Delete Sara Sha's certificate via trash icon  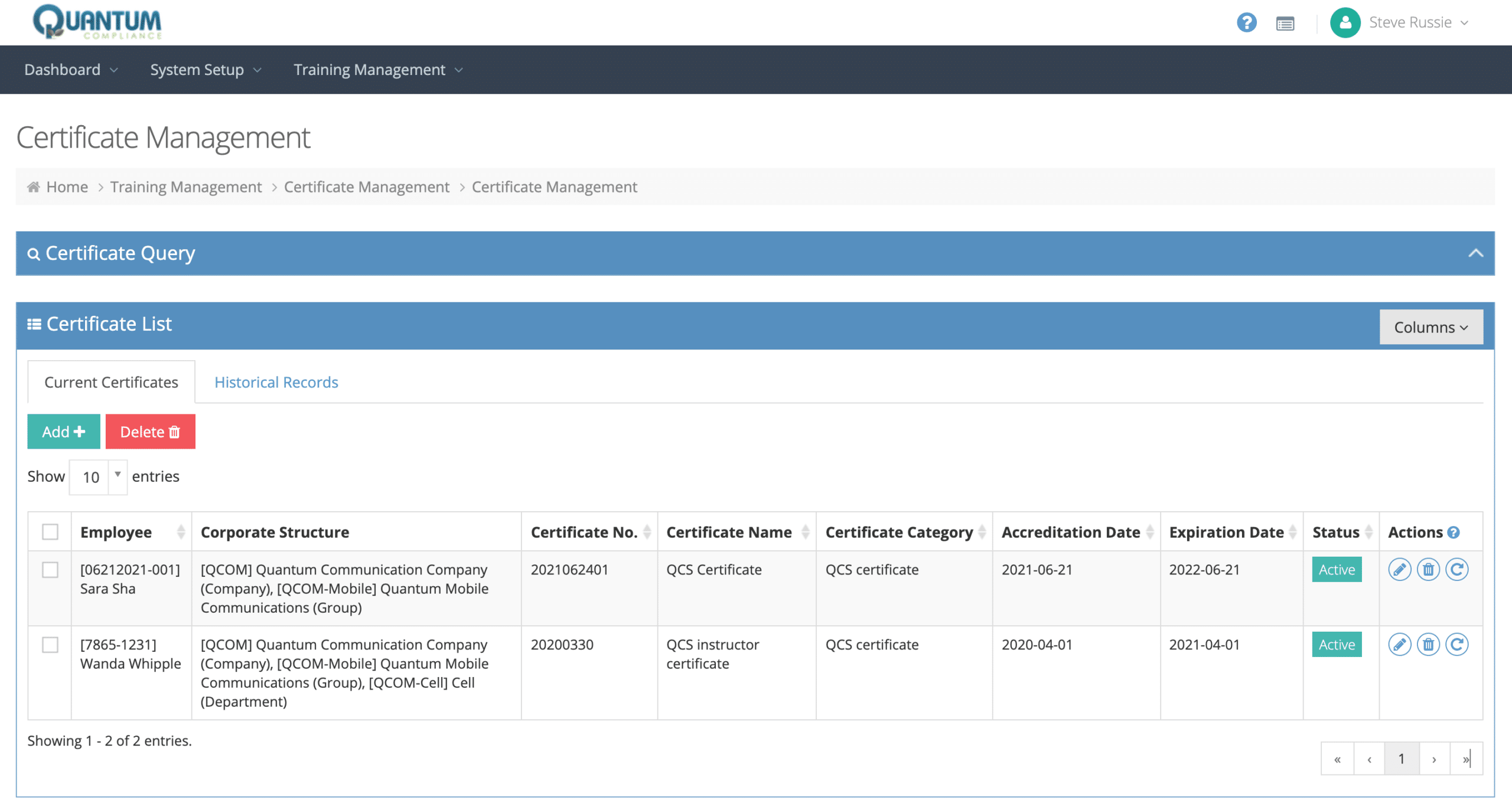click(1428, 570)
